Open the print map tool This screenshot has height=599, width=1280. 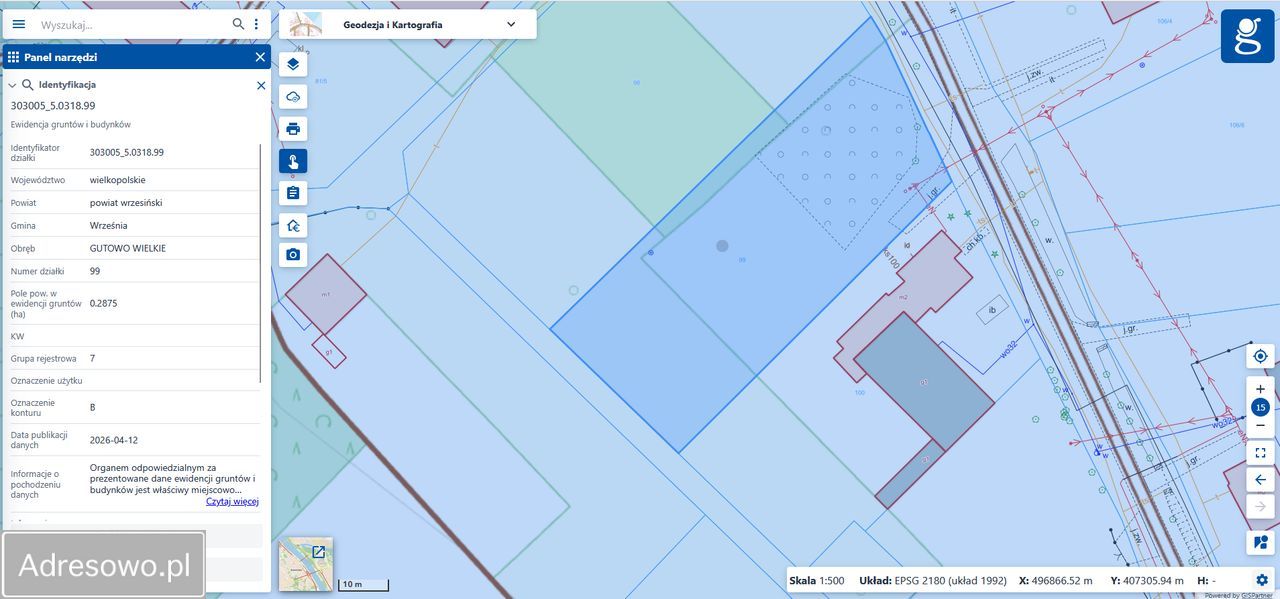pos(293,129)
